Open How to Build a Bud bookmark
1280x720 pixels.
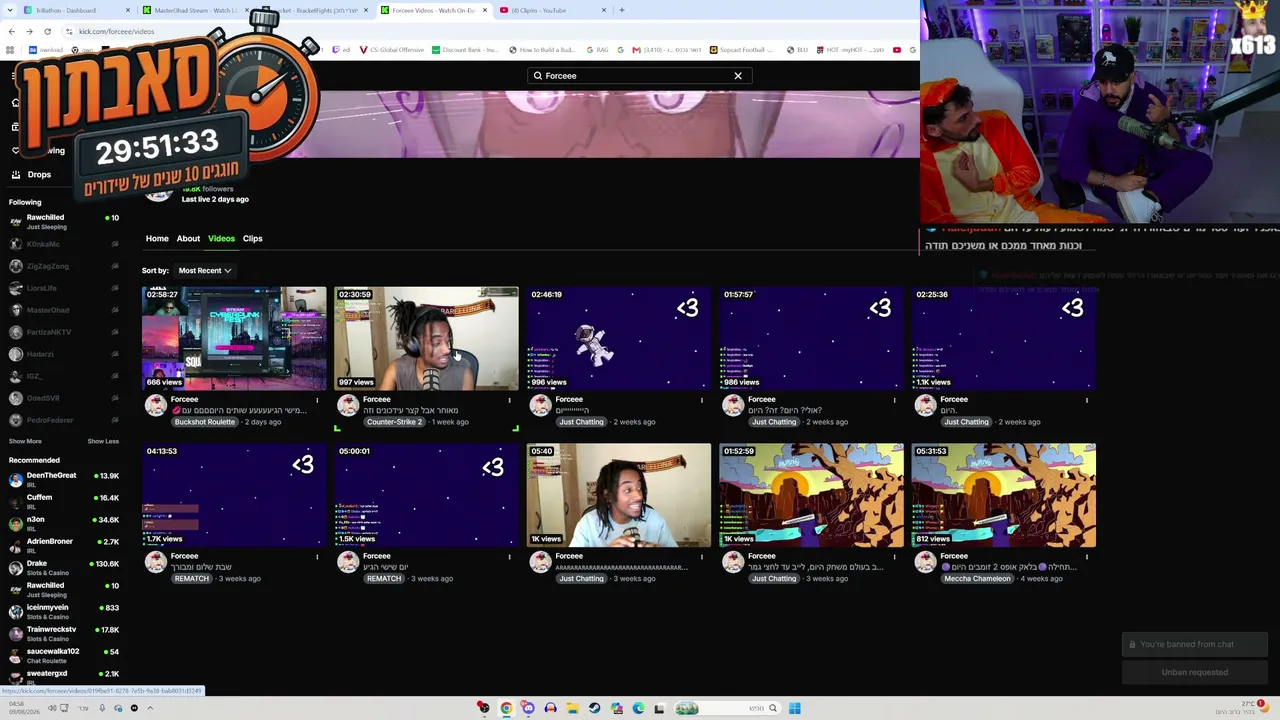pos(541,50)
